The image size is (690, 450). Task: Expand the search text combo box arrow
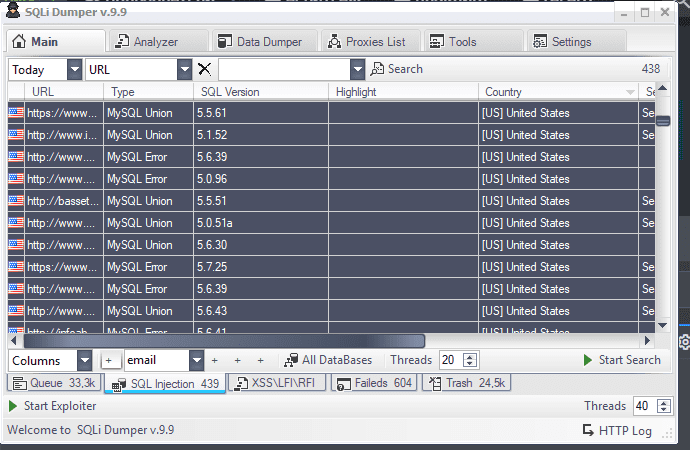[358, 70]
